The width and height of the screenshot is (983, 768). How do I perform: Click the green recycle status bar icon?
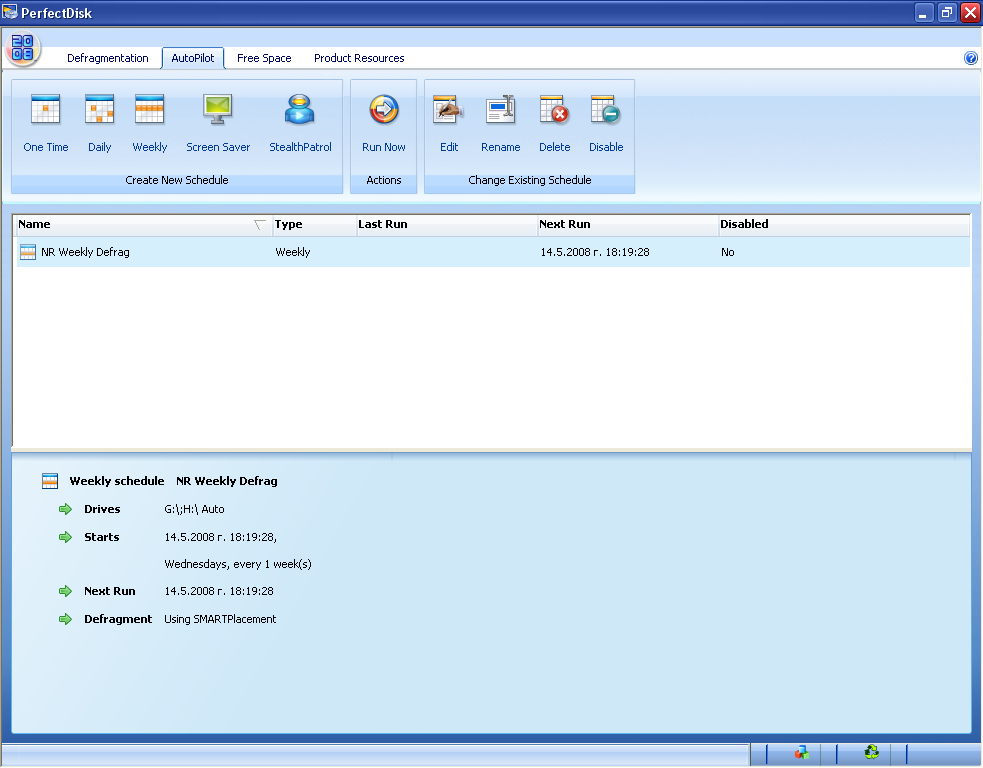(871, 752)
